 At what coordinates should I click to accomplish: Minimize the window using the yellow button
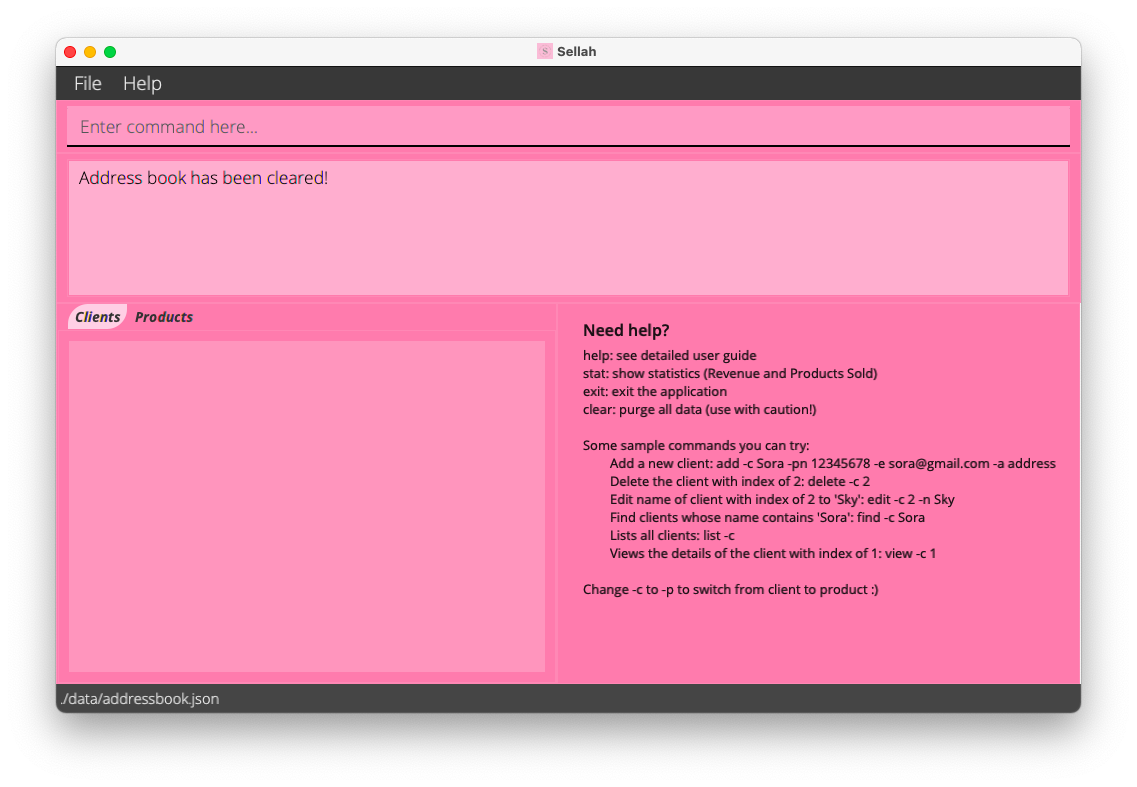[x=90, y=52]
